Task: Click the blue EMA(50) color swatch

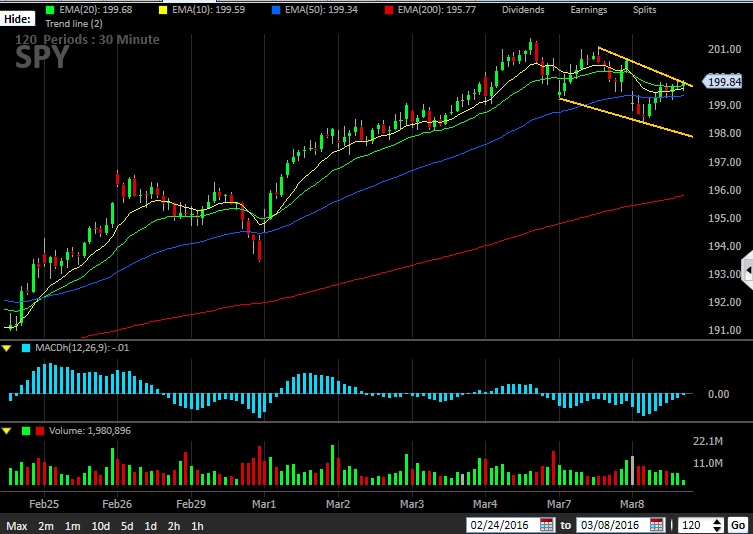Action: point(276,10)
